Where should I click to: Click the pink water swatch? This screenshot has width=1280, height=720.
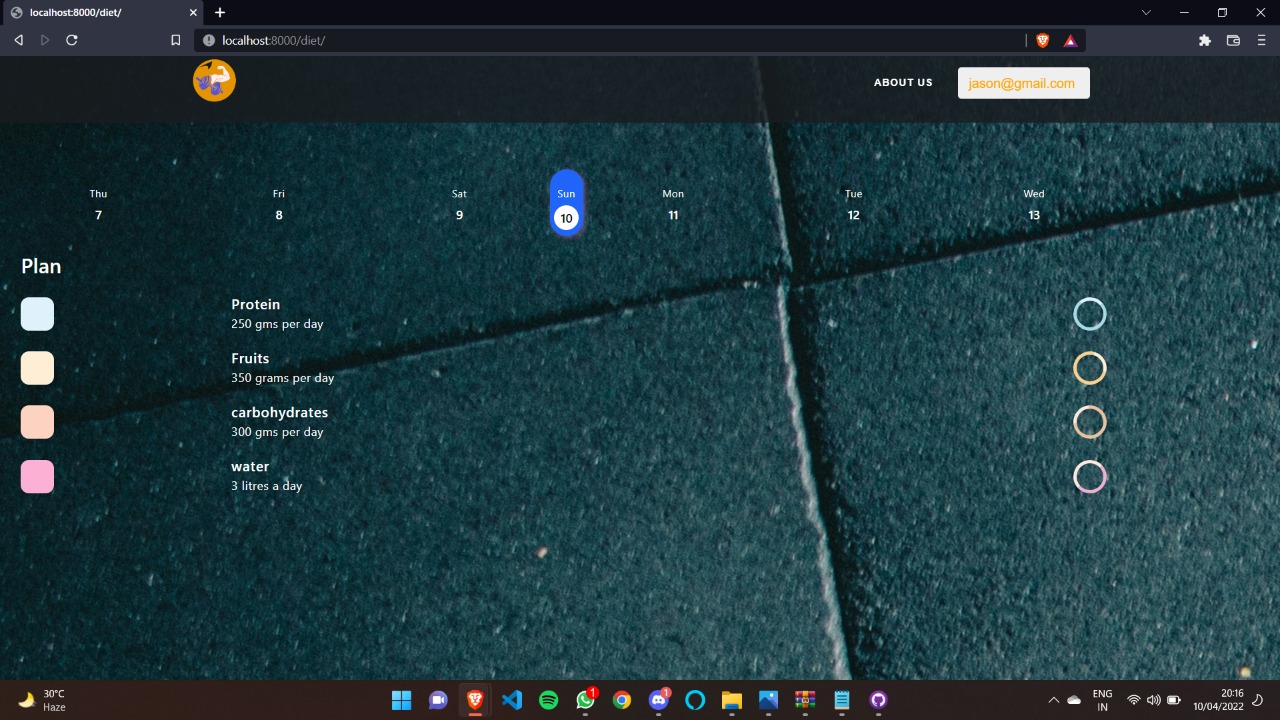tap(37, 477)
